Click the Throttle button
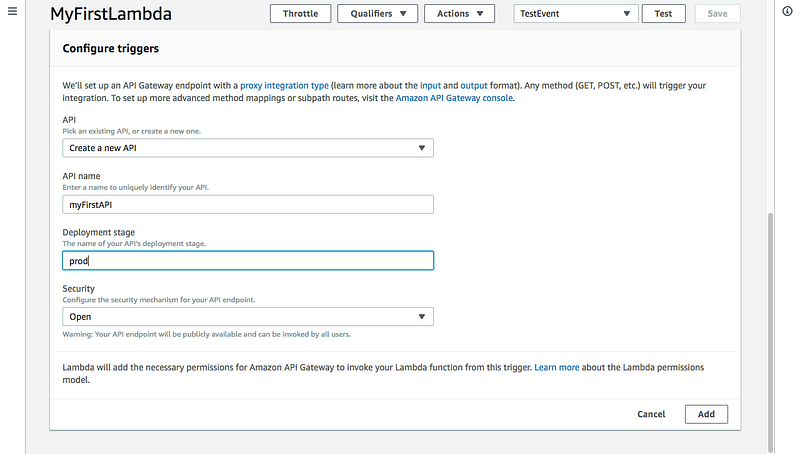 coord(301,14)
